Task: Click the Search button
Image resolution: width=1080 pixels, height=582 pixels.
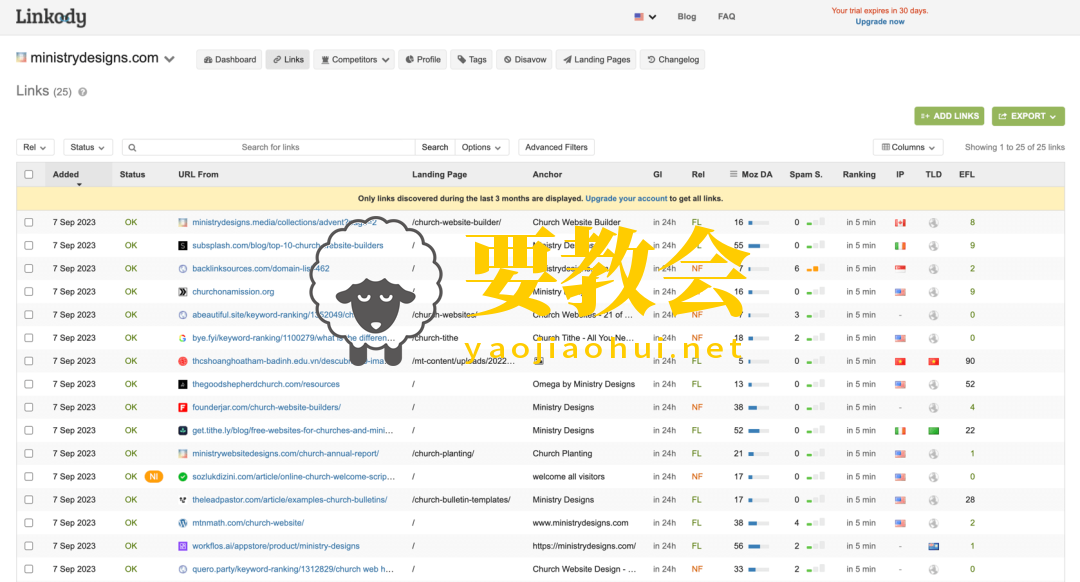Action: click(x=435, y=147)
